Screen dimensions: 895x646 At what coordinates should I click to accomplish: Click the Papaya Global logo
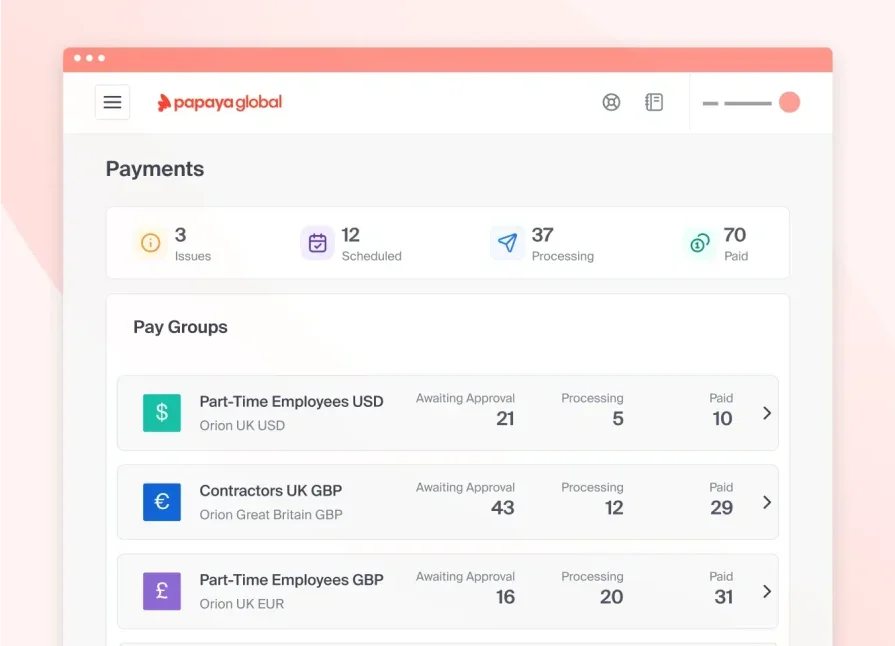coord(220,102)
